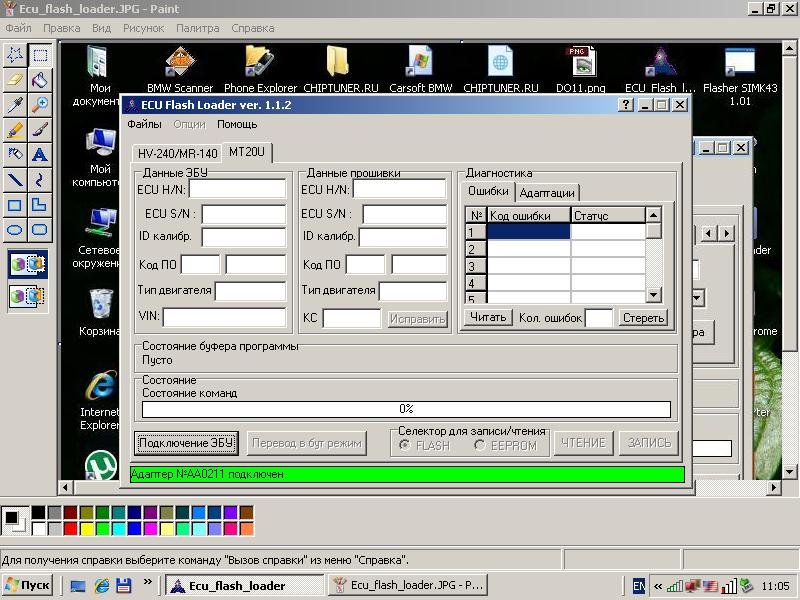Toggle the EN keyboard language indicator
800x600 pixels.
tap(639, 586)
